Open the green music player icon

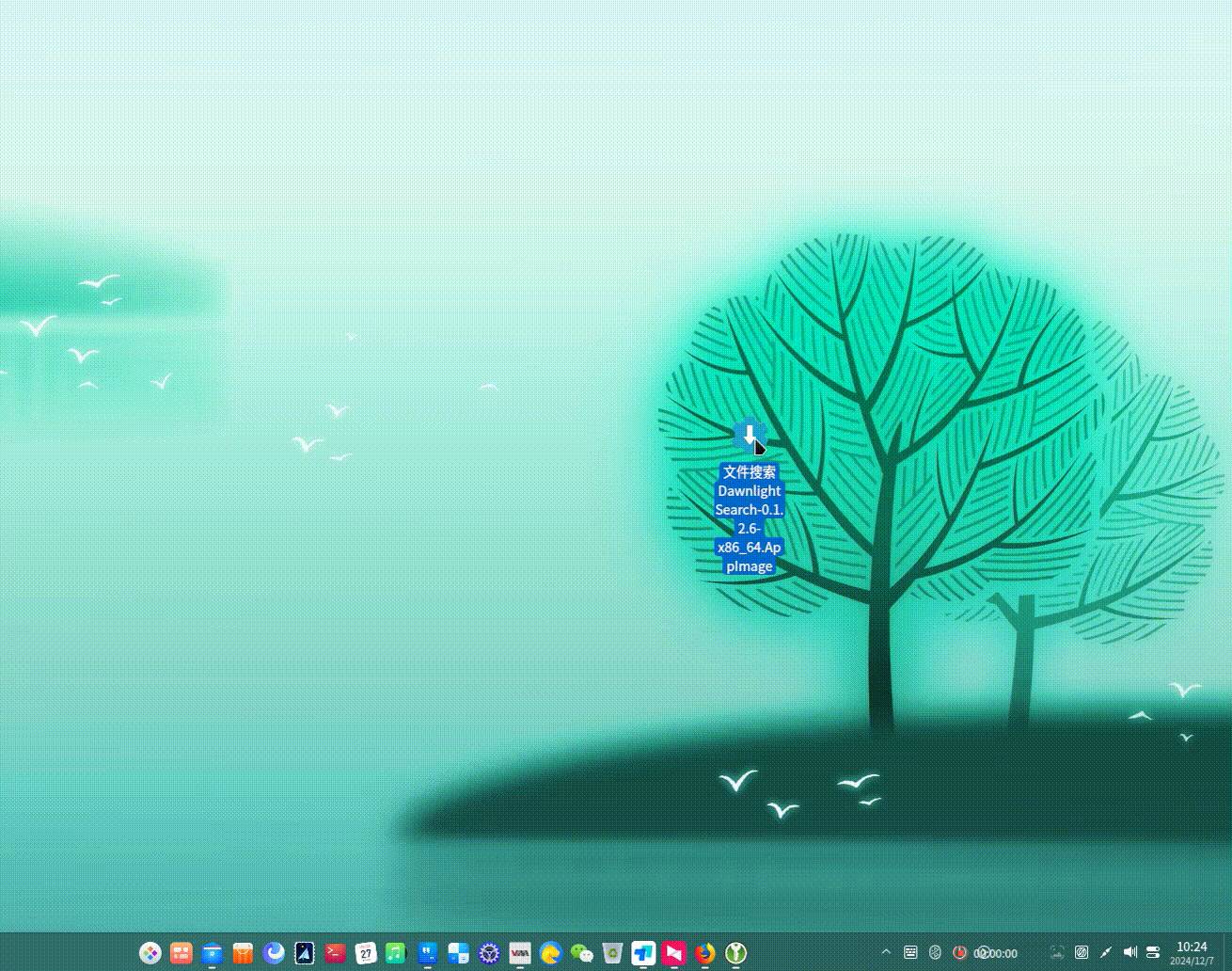[x=396, y=953]
